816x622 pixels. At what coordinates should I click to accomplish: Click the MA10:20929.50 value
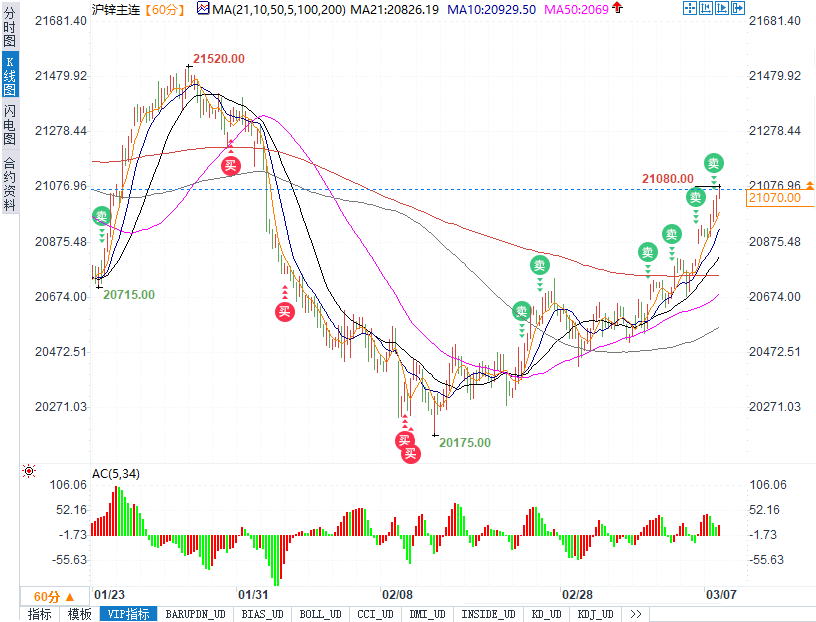491,9
